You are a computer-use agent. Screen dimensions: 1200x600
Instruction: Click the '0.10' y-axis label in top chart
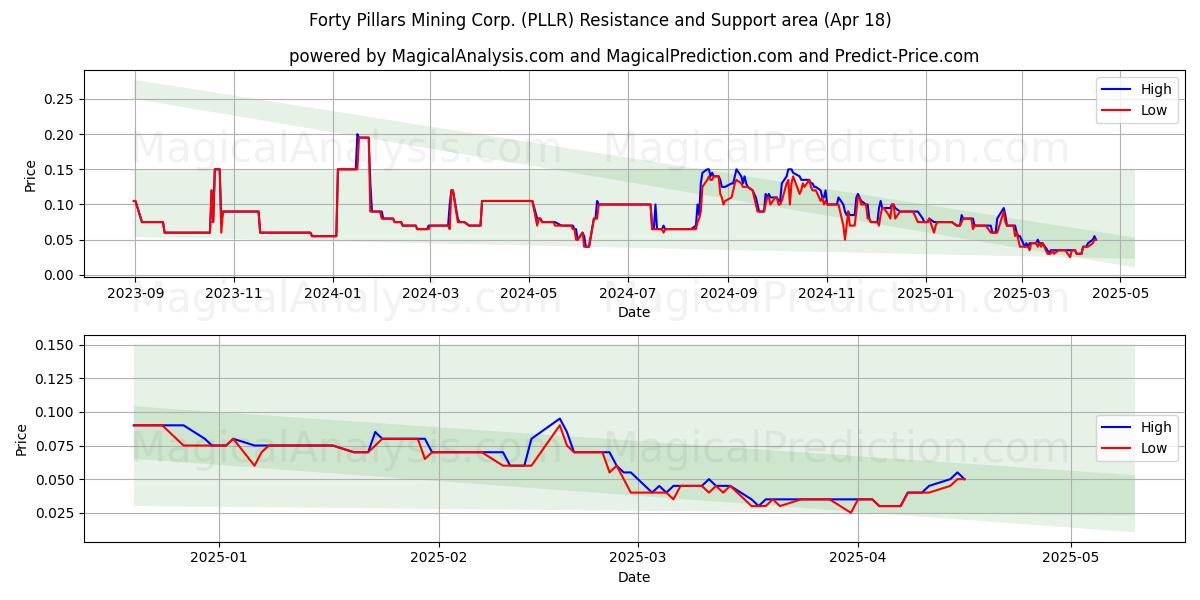(60, 205)
